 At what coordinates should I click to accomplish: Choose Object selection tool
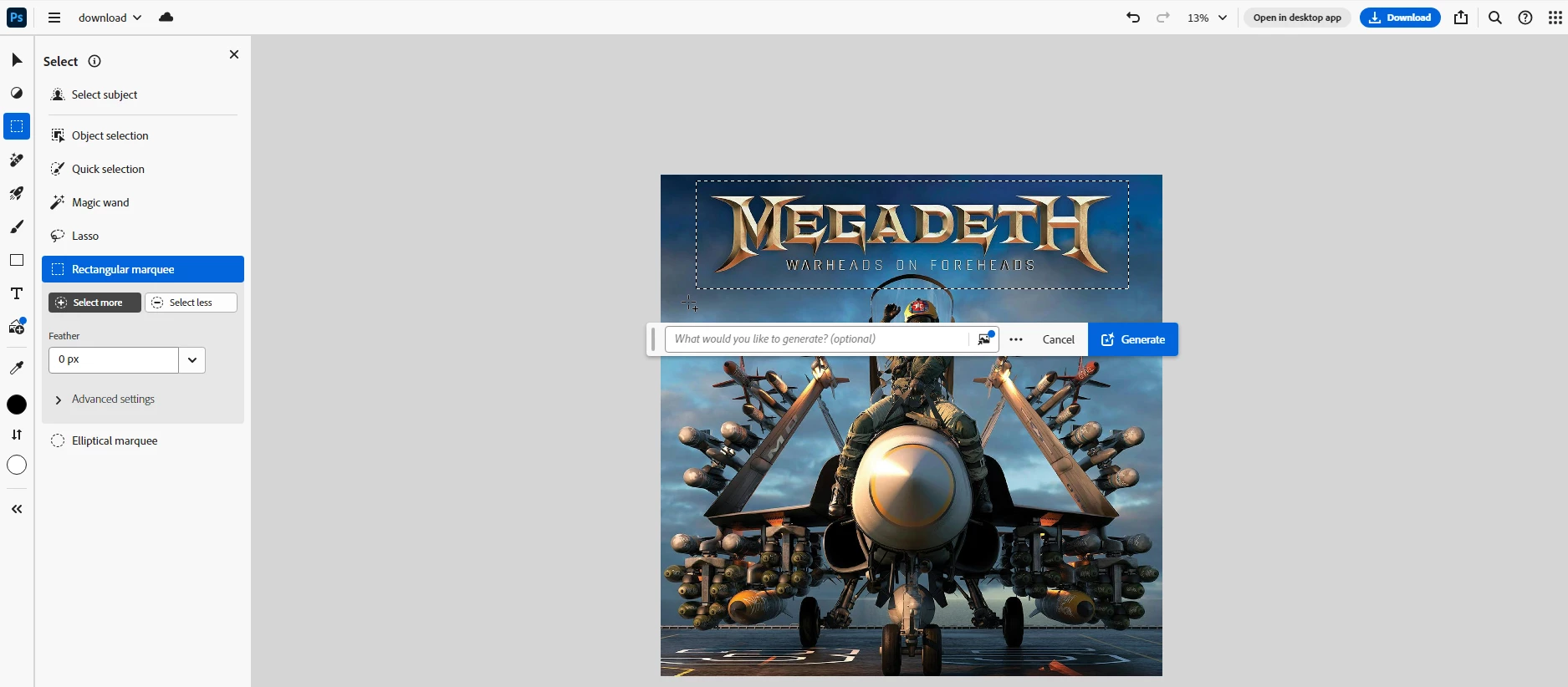(143, 135)
